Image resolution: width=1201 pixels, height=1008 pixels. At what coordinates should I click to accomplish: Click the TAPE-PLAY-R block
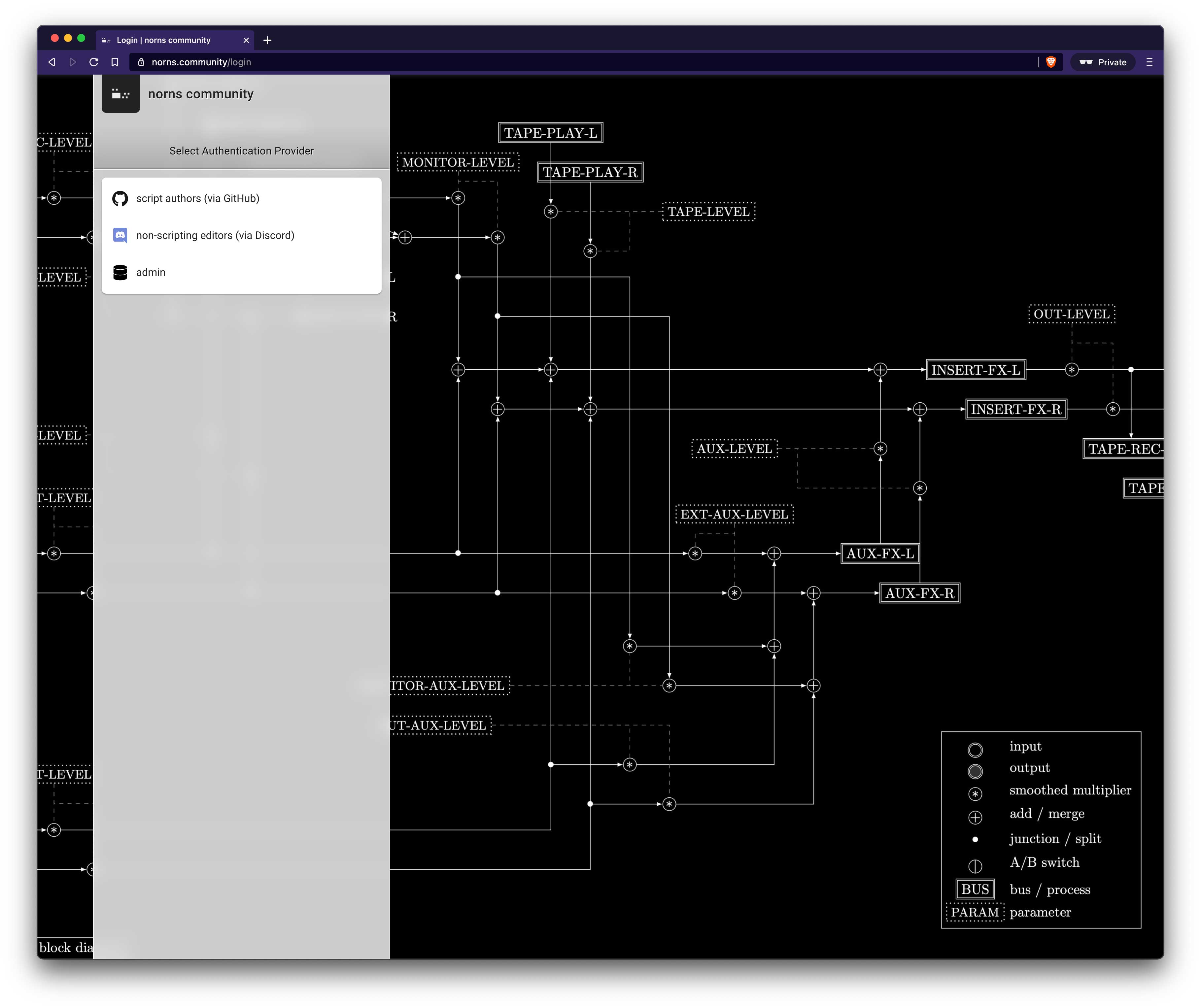click(590, 172)
